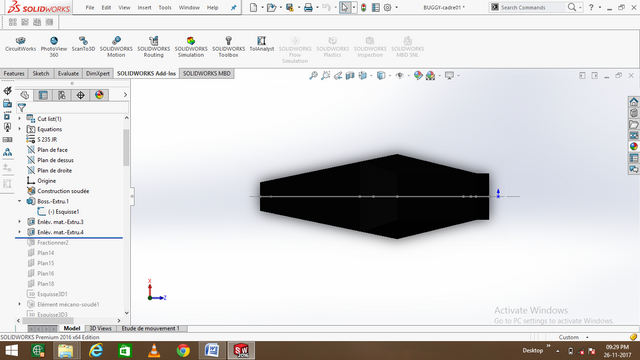640x360 pixels.
Task: Click the Windows Start button
Action: [11, 350]
